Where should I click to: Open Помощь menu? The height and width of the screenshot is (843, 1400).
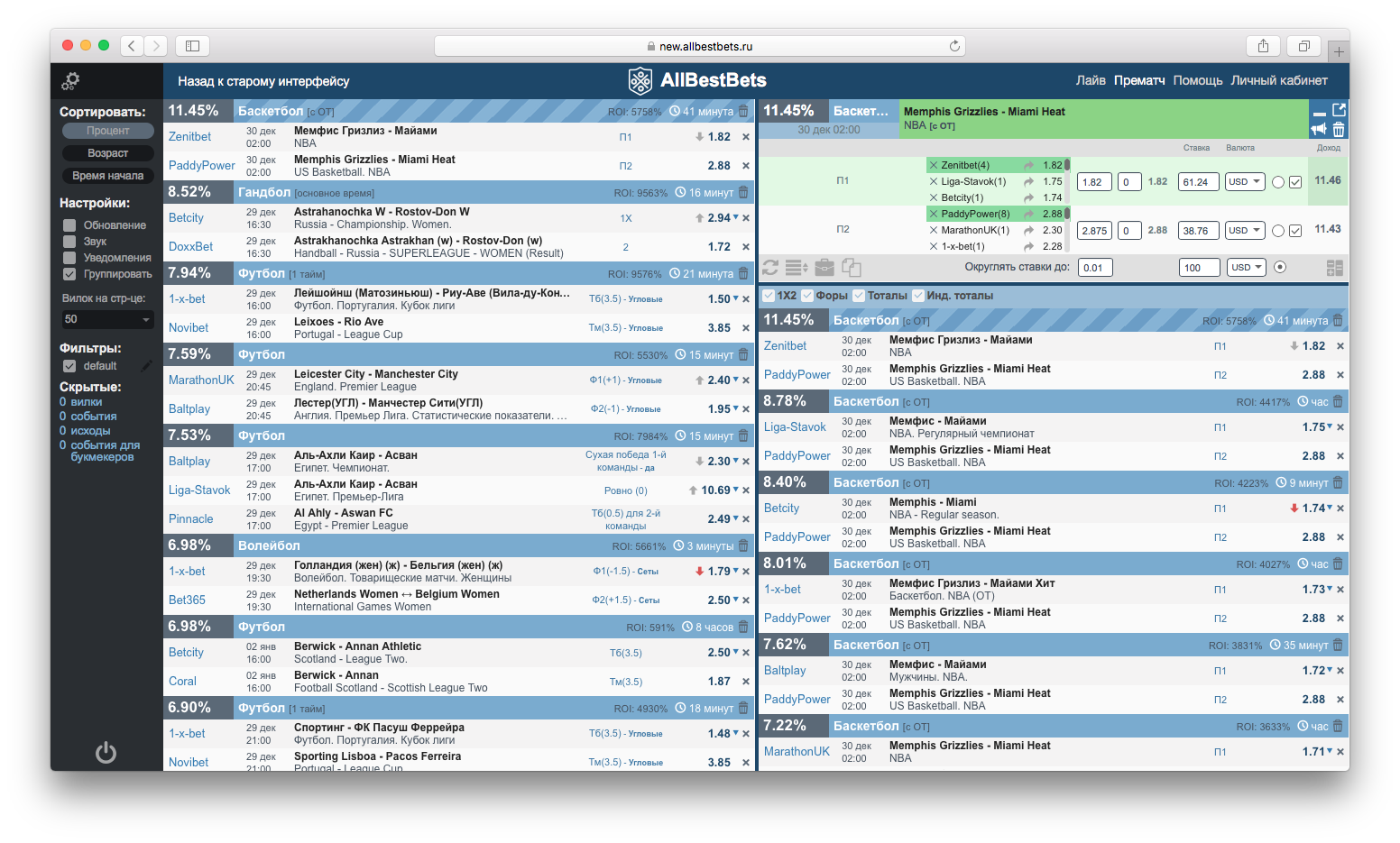tap(1198, 81)
